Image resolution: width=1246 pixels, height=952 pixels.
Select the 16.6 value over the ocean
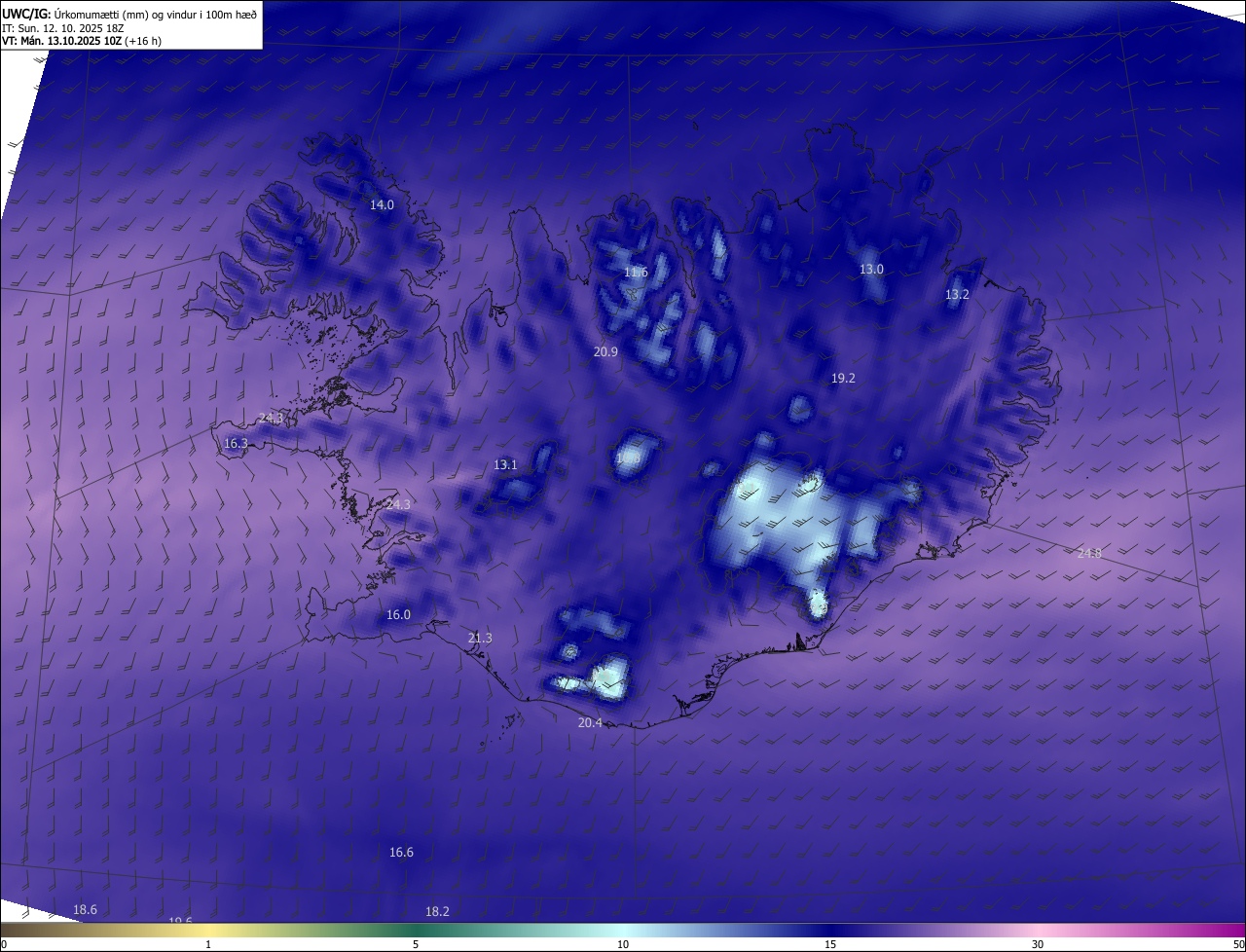coord(401,853)
